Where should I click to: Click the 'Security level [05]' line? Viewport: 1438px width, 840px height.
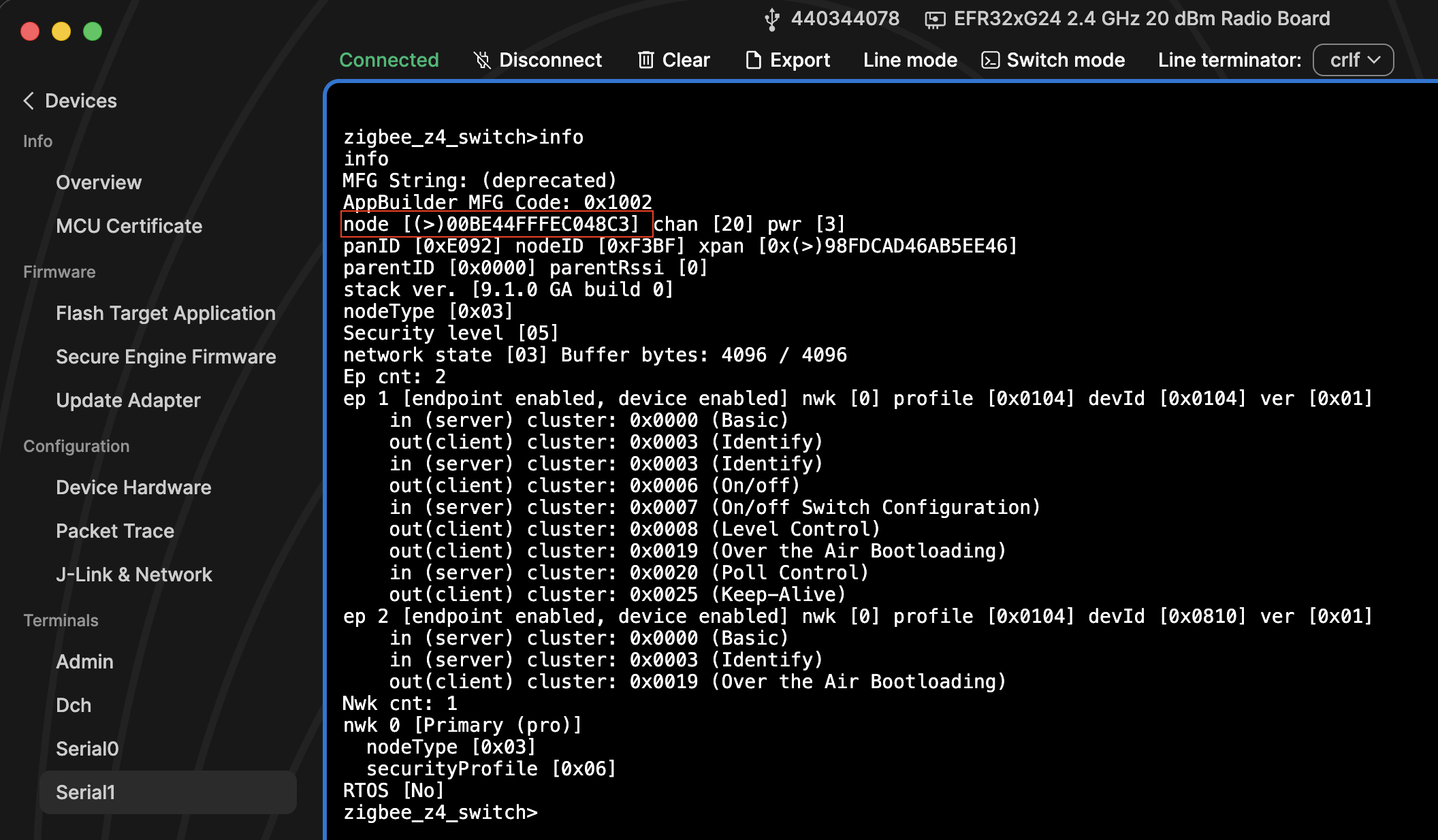(x=451, y=333)
